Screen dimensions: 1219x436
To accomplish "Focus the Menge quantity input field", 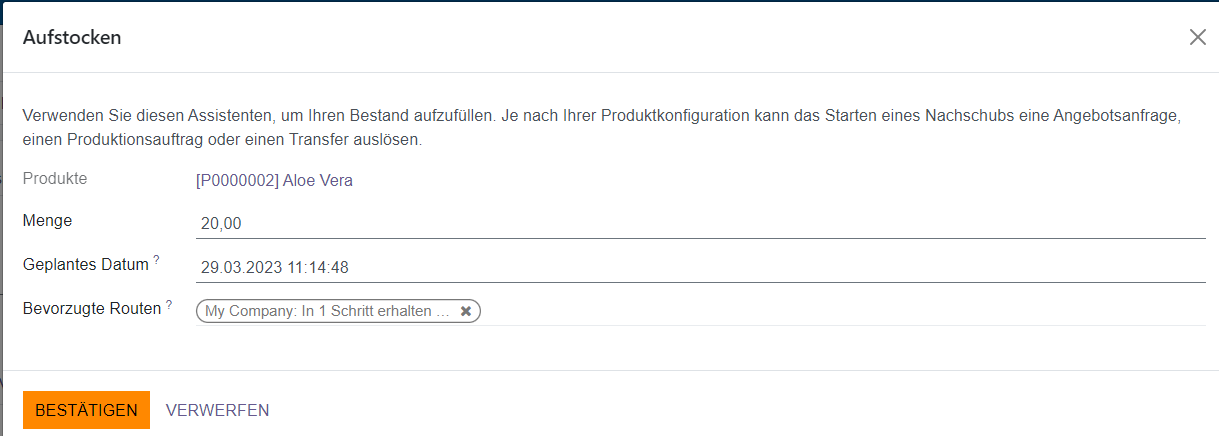I will 700,223.
